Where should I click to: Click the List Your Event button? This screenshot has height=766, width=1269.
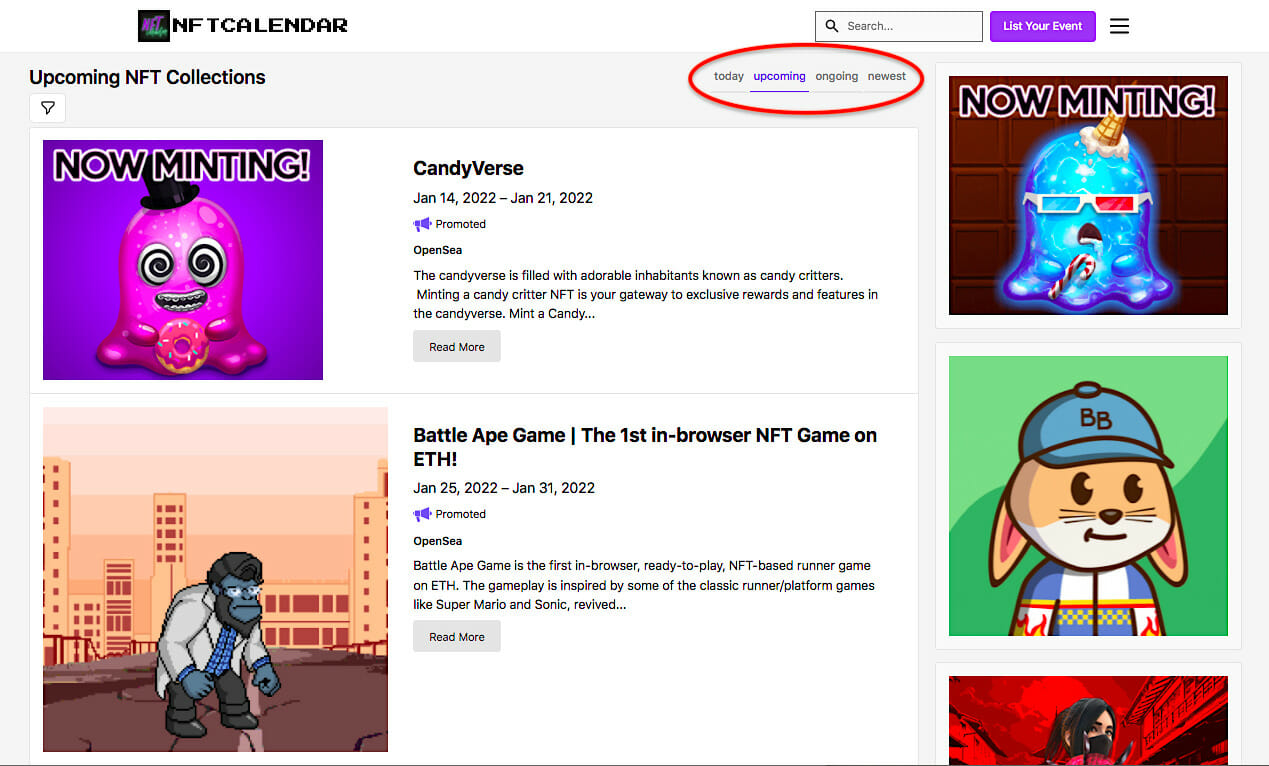point(1043,26)
